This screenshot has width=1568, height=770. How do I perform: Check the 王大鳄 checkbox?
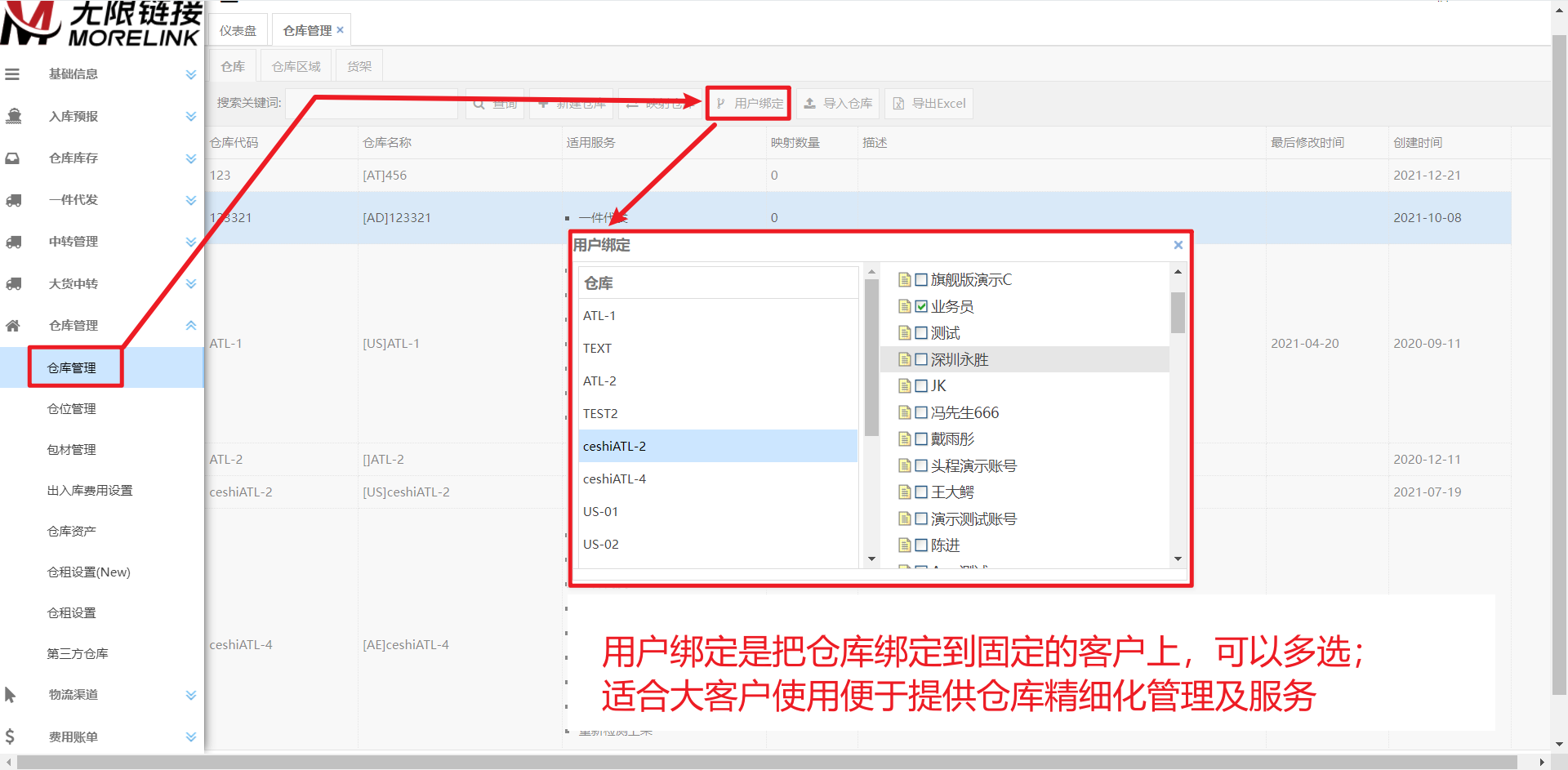pos(921,492)
